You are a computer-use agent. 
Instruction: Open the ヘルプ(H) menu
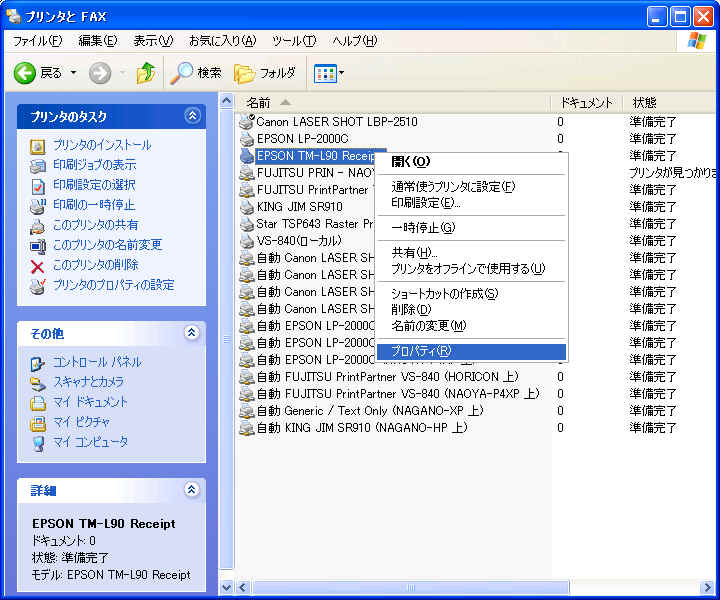(x=355, y=41)
